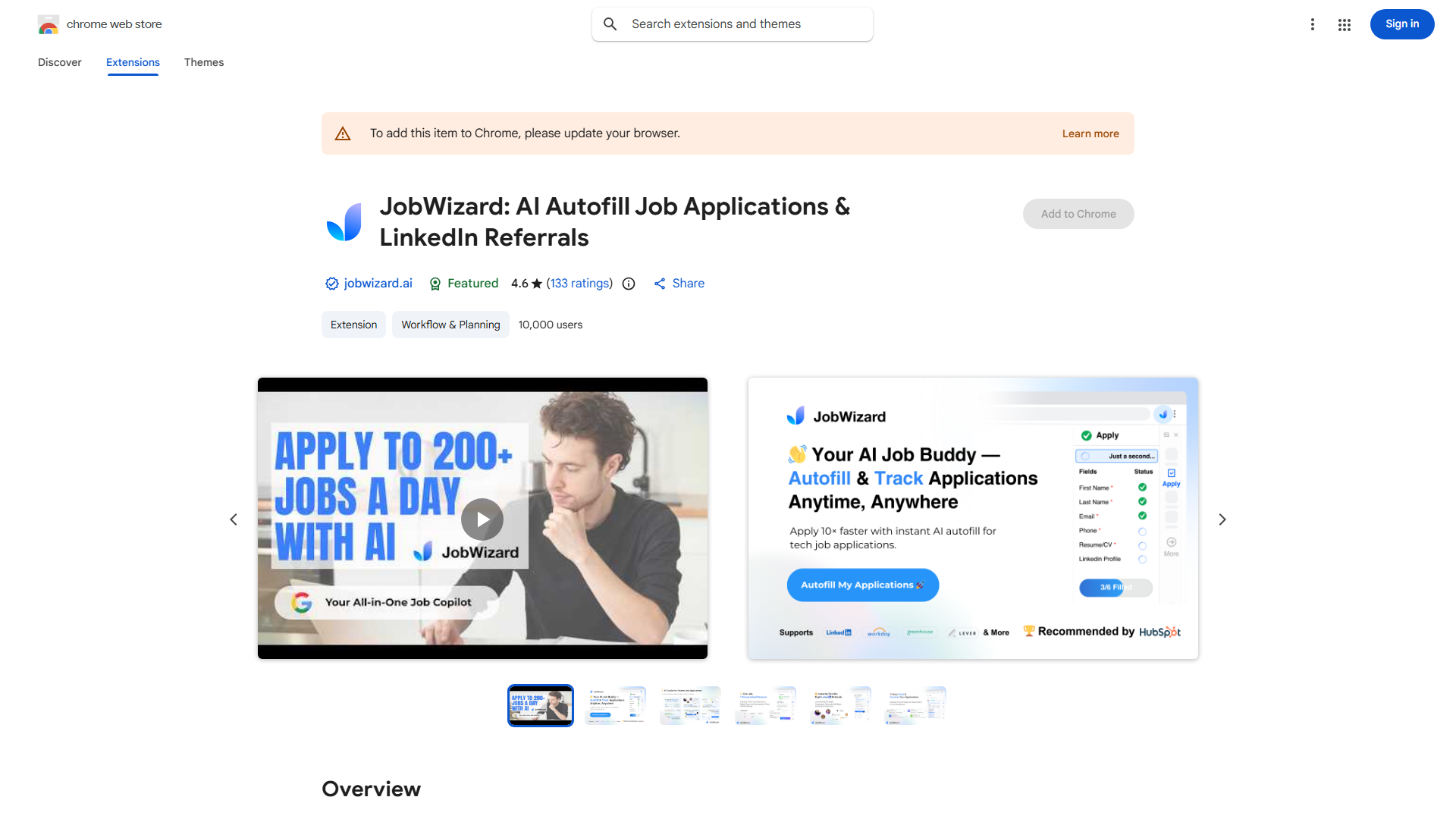Click the Workflow & Planning category chip
The image size is (1456, 819).
(450, 325)
